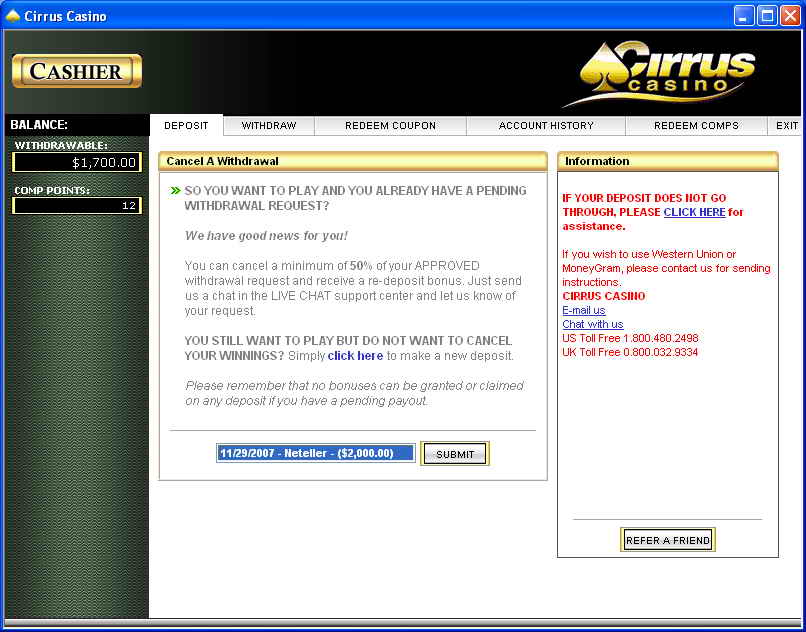Image resolution: width=806 pixels, height=632 pixels.
Task: Open the Redeem Comps tab
Action: coord(696,125)
